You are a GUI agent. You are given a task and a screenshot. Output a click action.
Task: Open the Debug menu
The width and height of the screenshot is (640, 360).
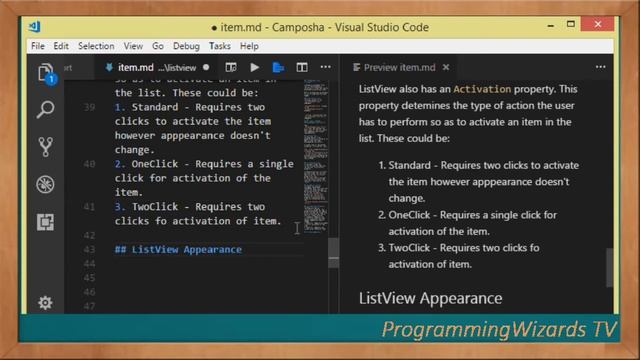186,46
